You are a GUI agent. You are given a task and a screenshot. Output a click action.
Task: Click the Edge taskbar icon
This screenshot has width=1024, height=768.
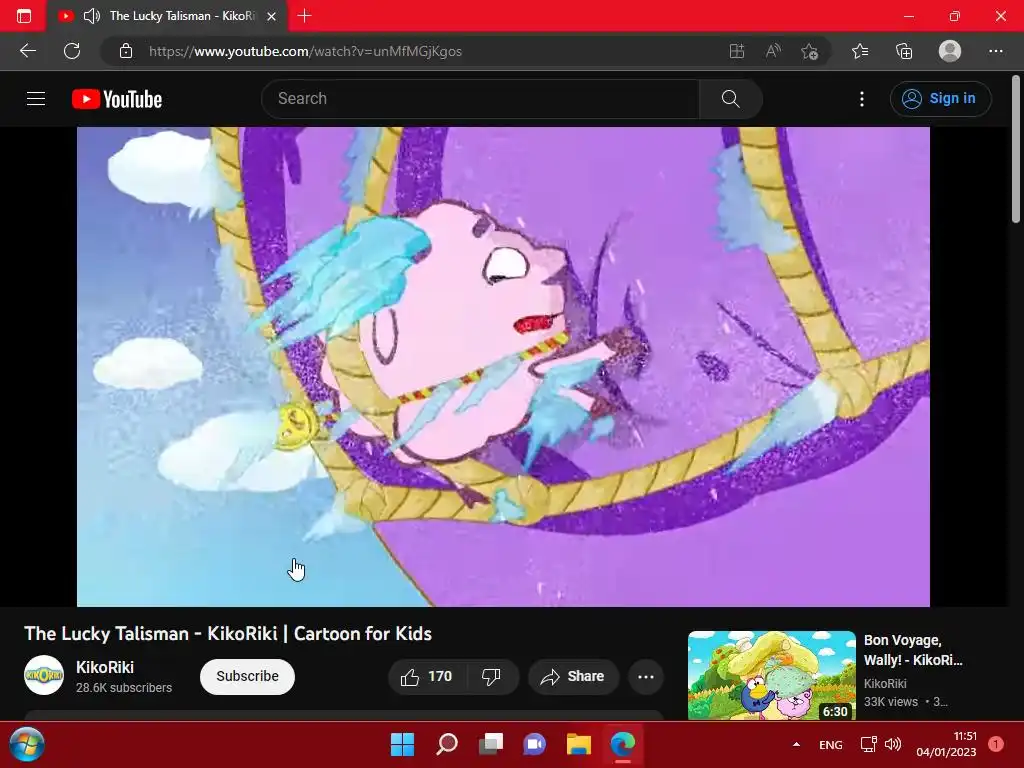coord(622,744)
